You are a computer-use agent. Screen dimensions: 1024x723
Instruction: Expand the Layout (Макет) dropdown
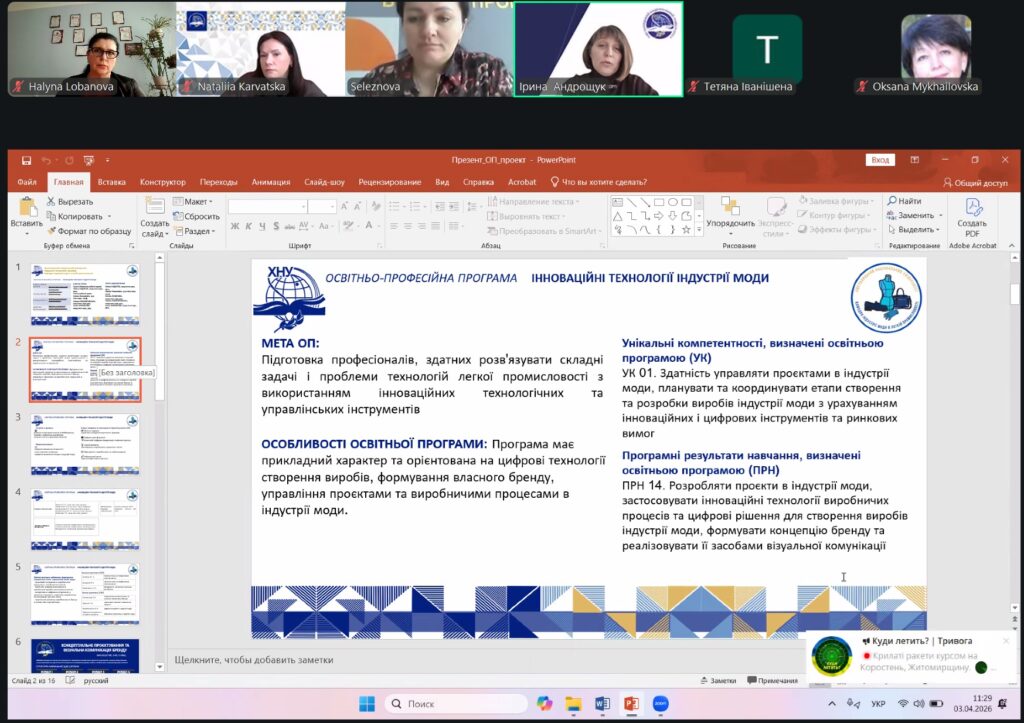point(195,201)
